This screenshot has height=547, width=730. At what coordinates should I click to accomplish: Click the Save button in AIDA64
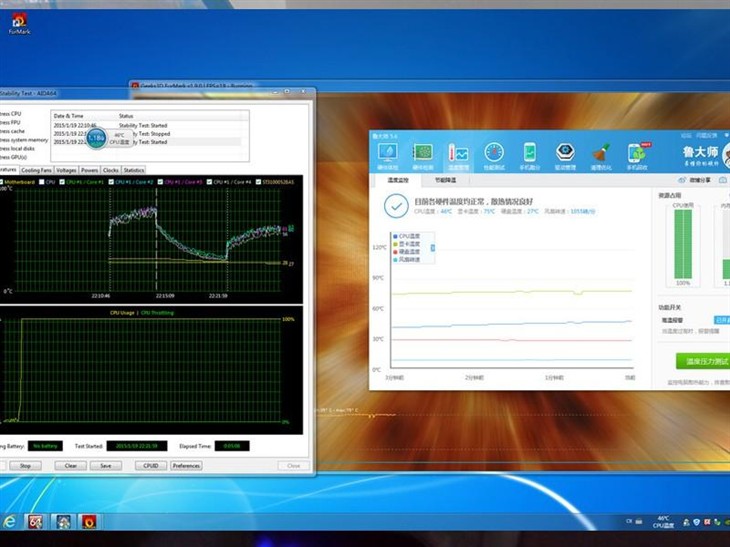[x=106, y=466]
